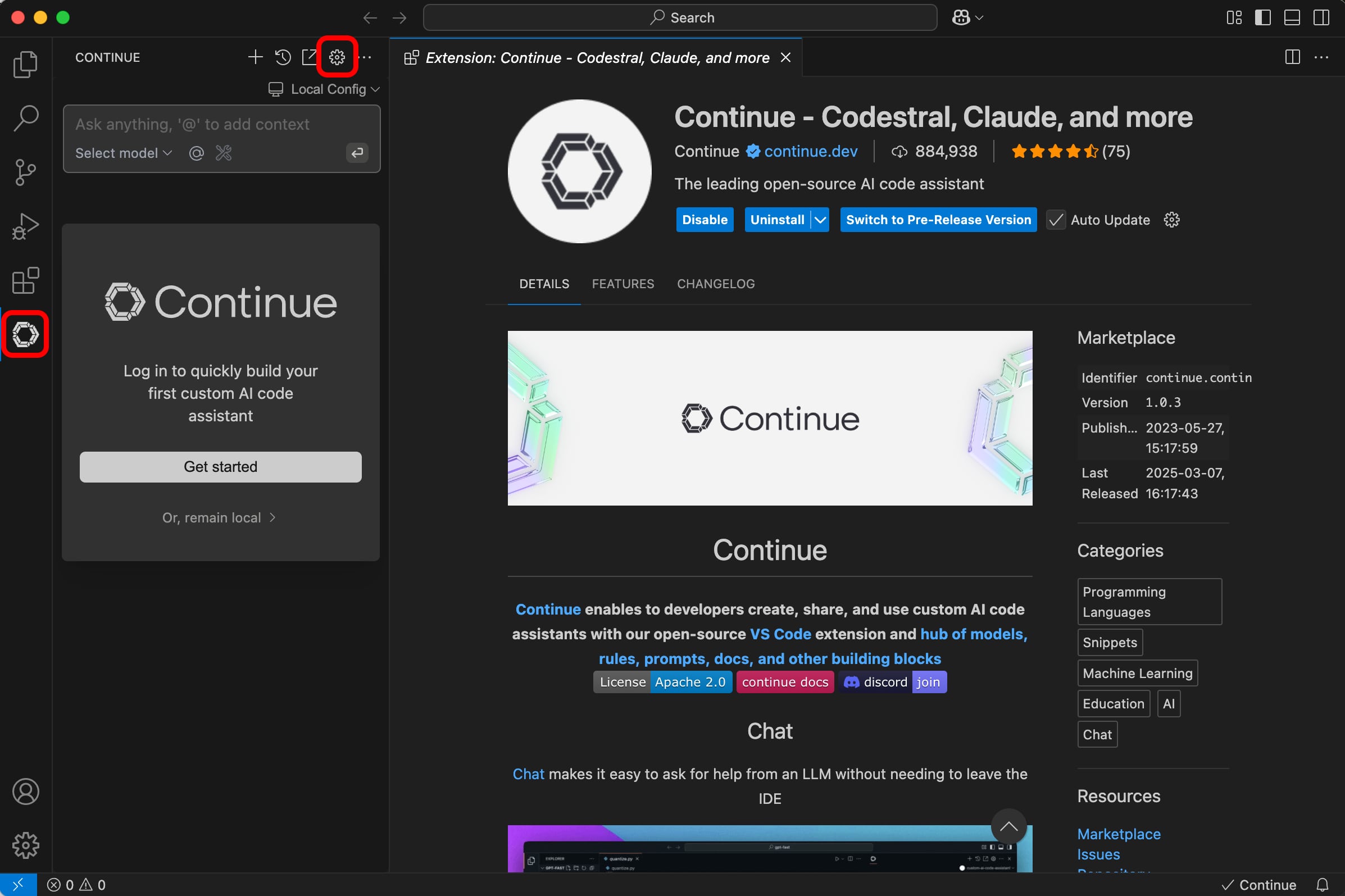Open more actions in Continue panel header
The width and height of the screenshot is (1345, 896).
(366, 57)
